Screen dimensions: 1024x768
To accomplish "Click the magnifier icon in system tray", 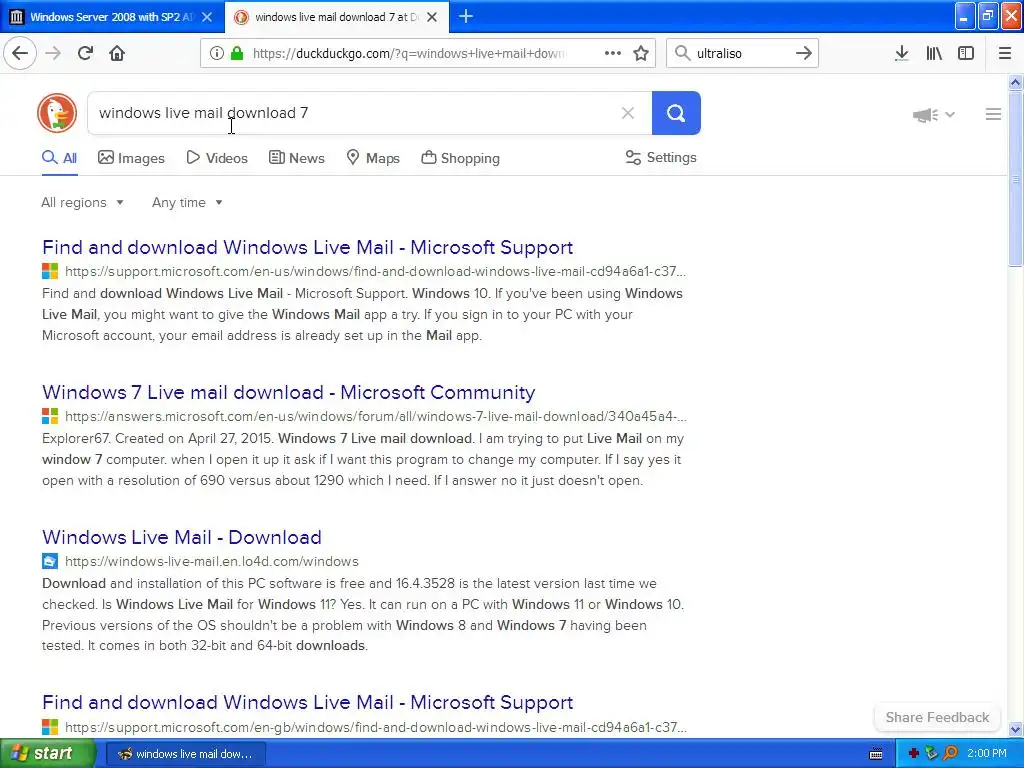I will coord(950,754).
